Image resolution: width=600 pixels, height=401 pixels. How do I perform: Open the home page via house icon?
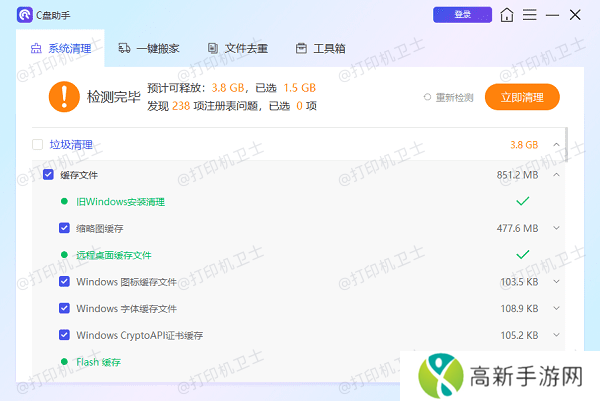pyautogui.click(x=507, y=15)
